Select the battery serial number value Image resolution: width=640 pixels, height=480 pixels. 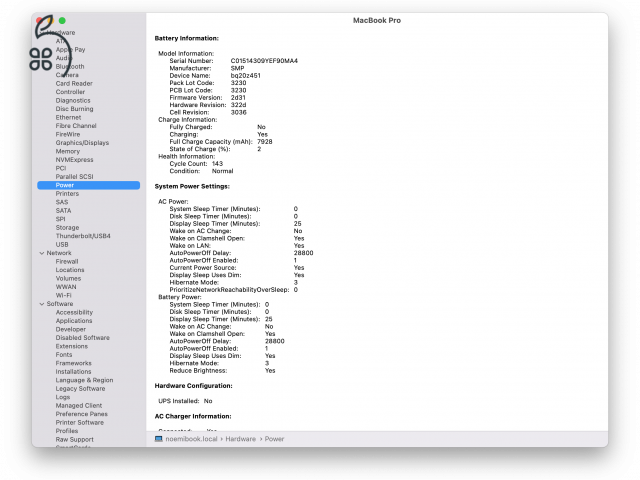point(264,61)
